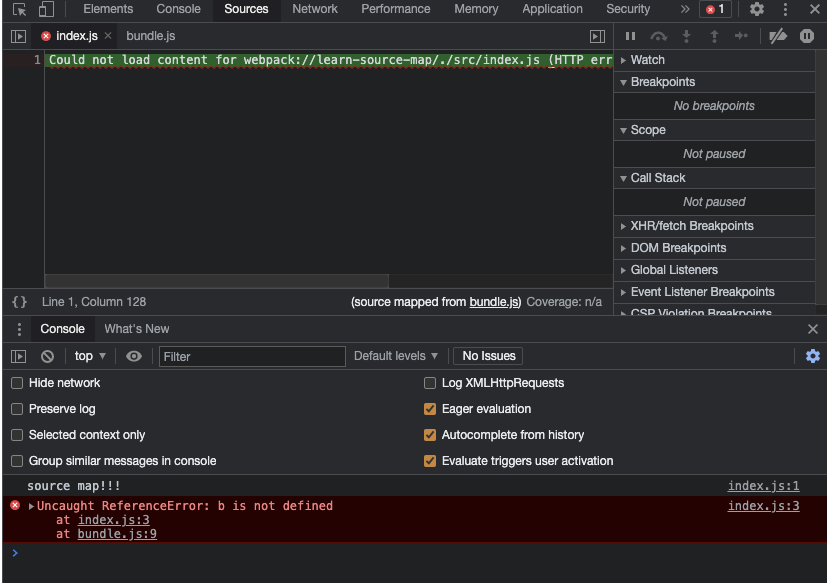Switch to the Application tab
Screen dimensions: 827x583
pos(552,9)
